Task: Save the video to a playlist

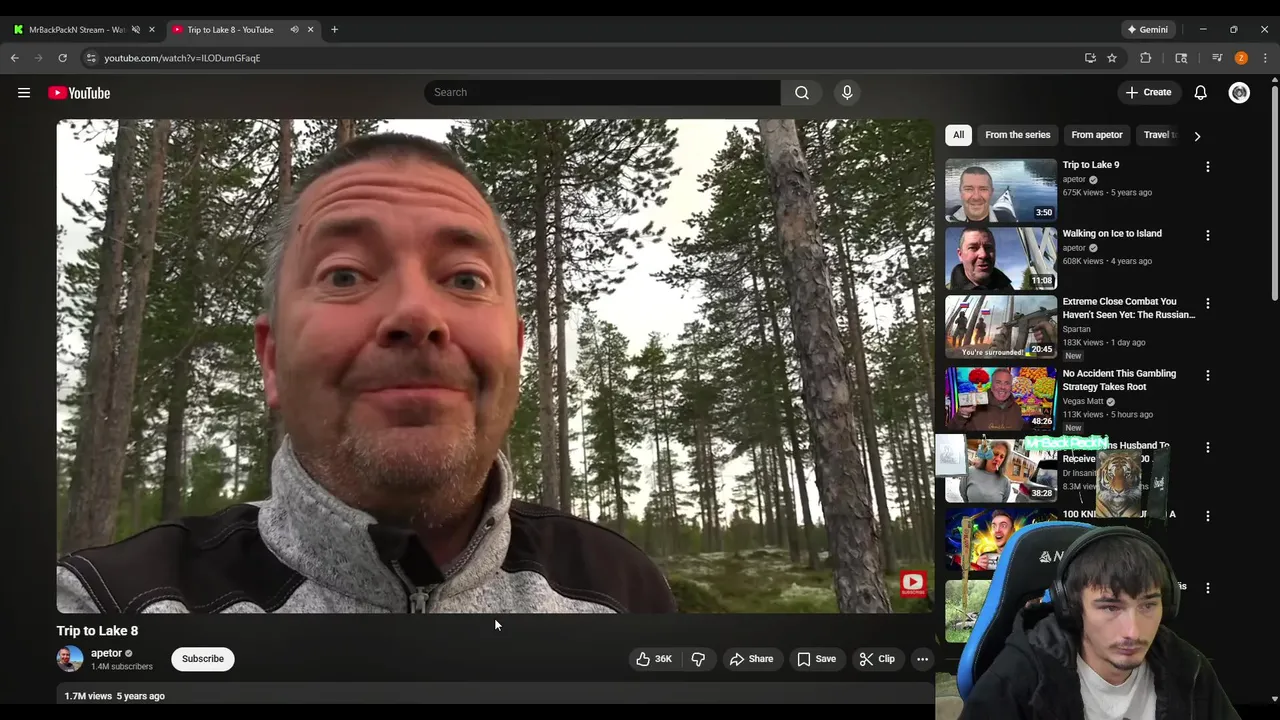Action: pyautogui.click(x=816, y=659)
